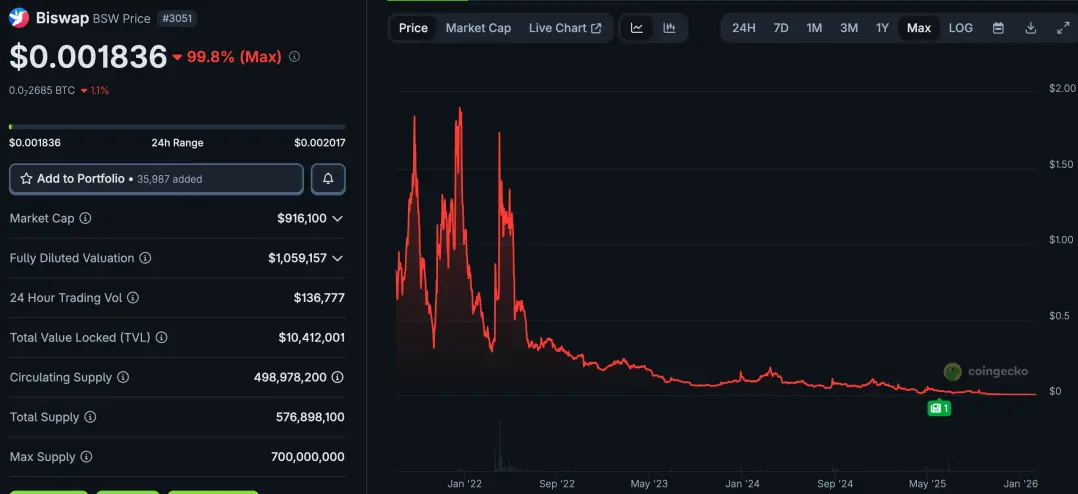Toggle the LOG scale option

(960, 28)
